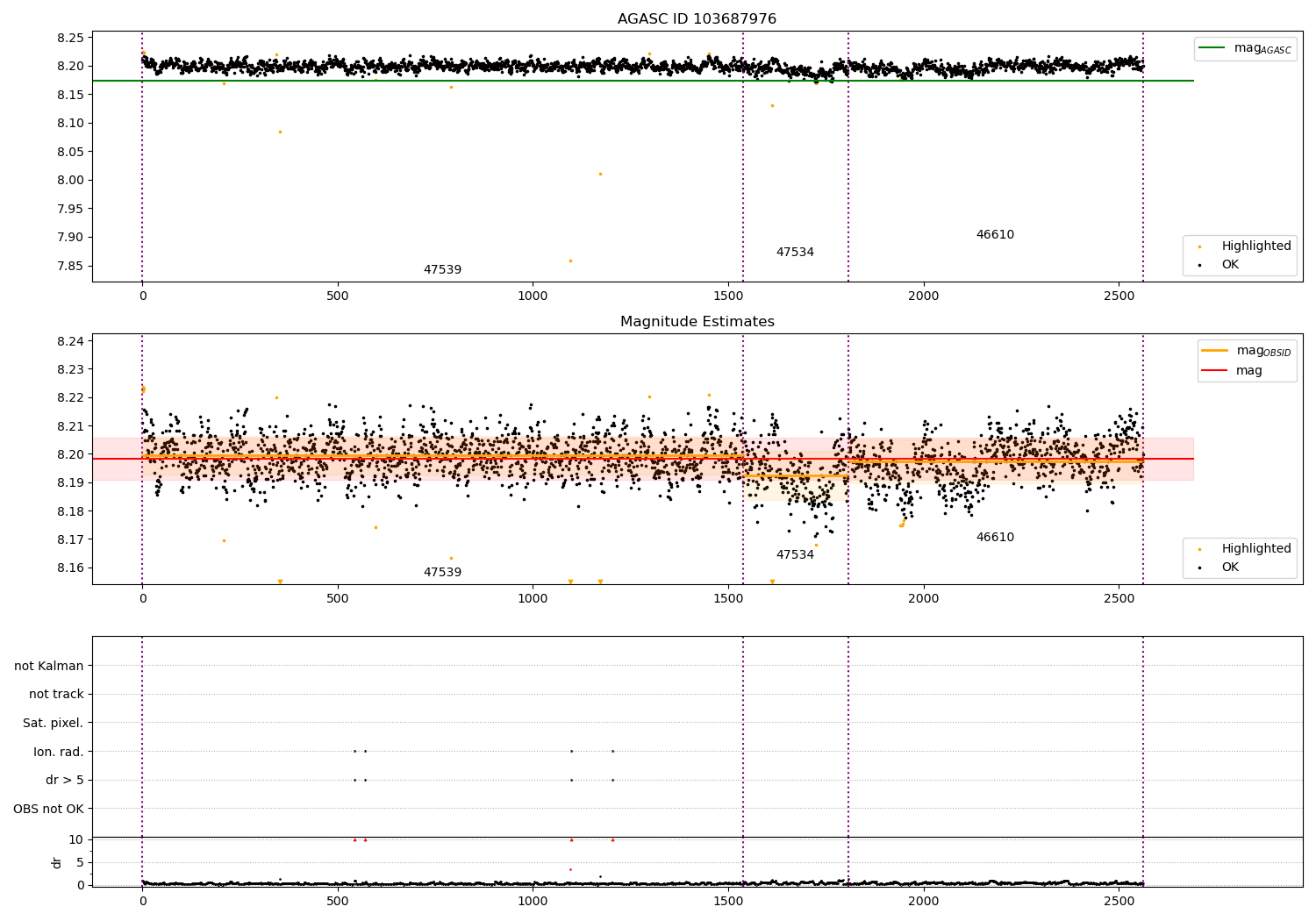Click the 46610 label in the Magnitude Estimates plot
Screen dimensions: 1316x921
(995, 538)
